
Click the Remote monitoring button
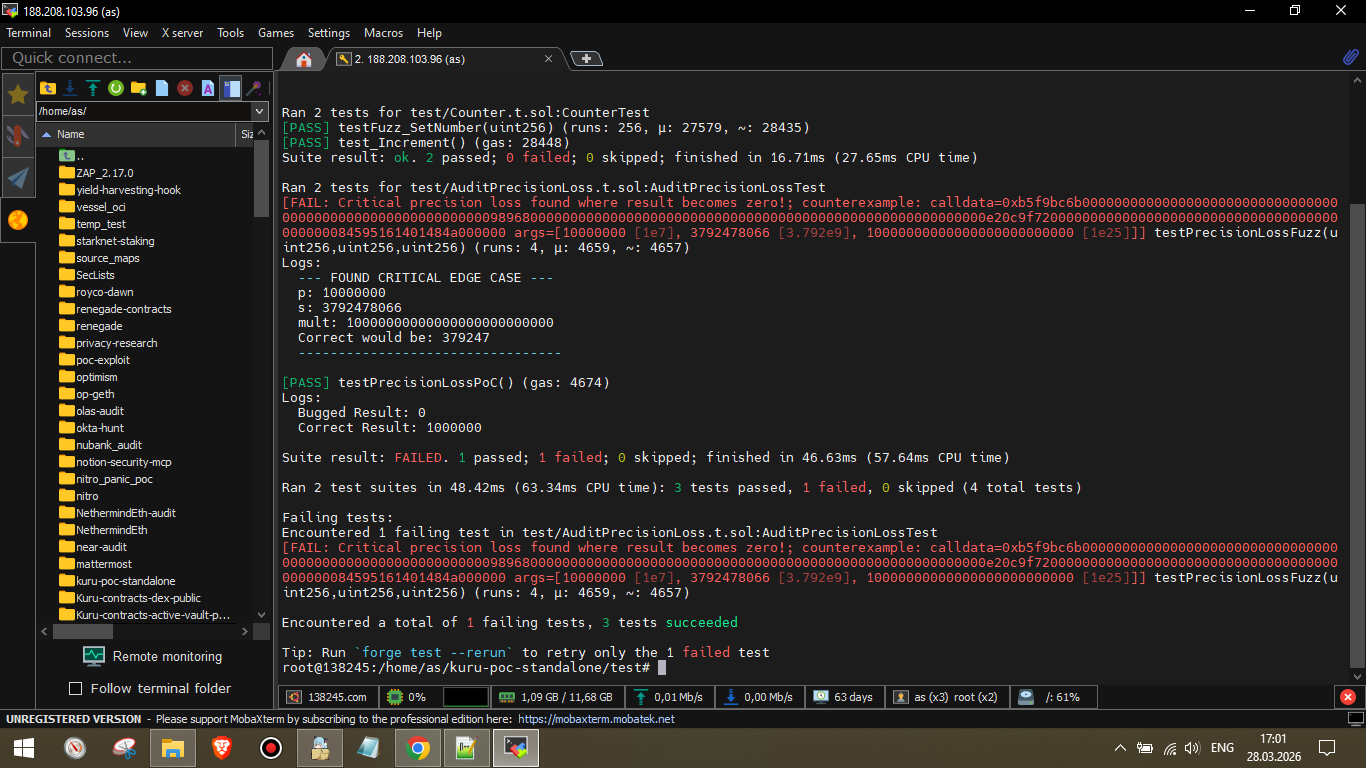point(153,656)
